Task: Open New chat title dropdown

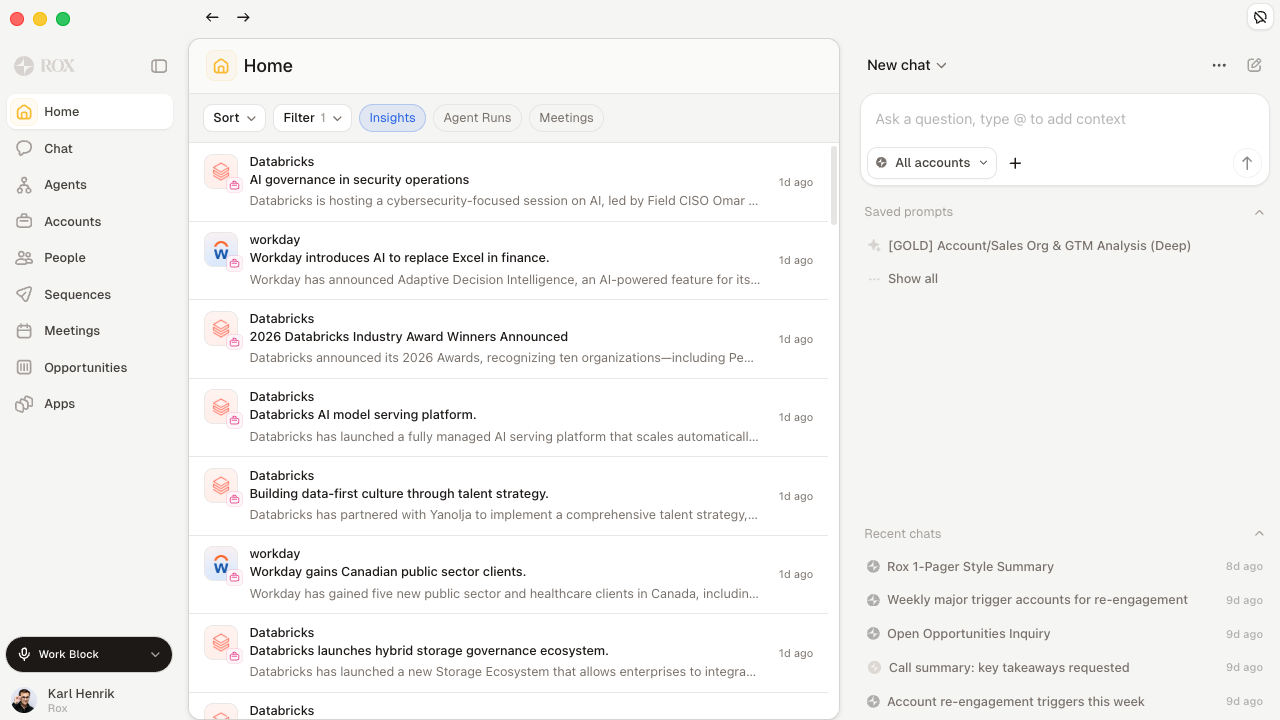Action: [x=907, y=65]
